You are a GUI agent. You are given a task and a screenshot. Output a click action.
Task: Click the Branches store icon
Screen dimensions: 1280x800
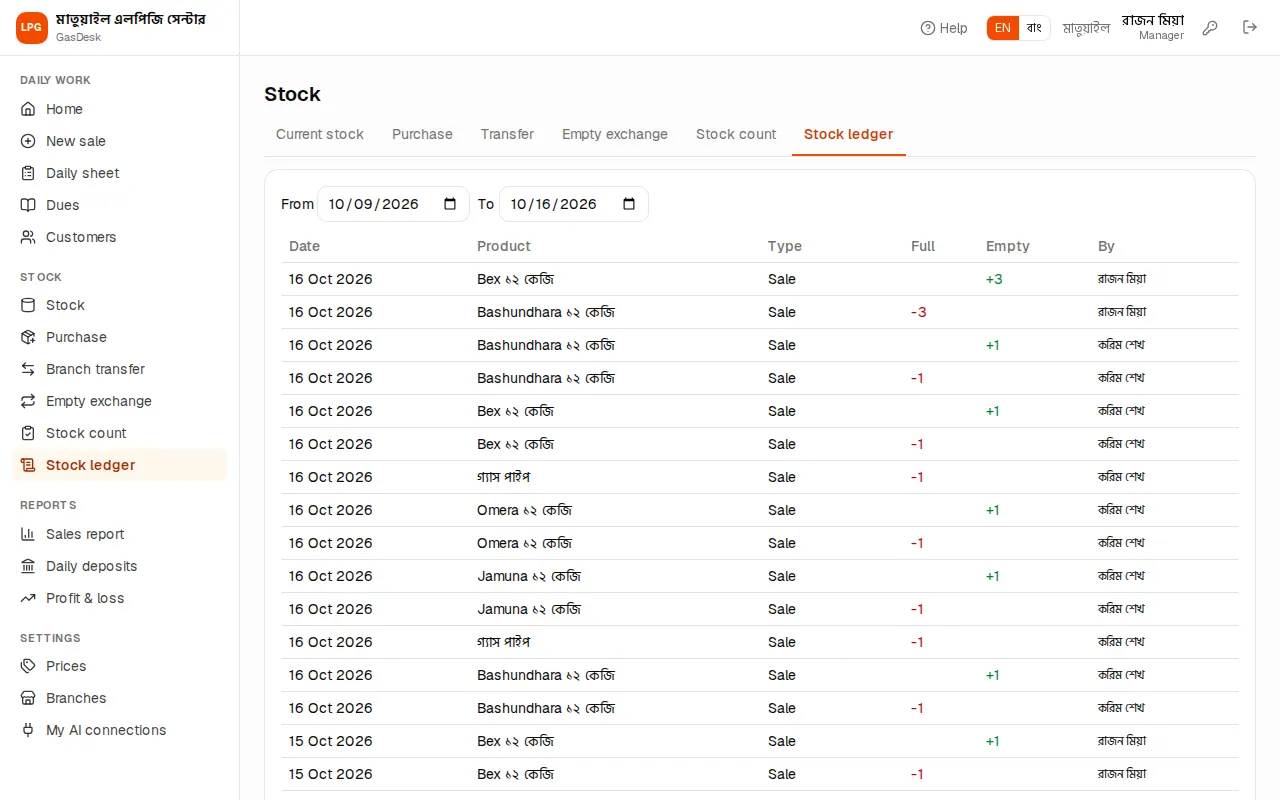(28, 698)
